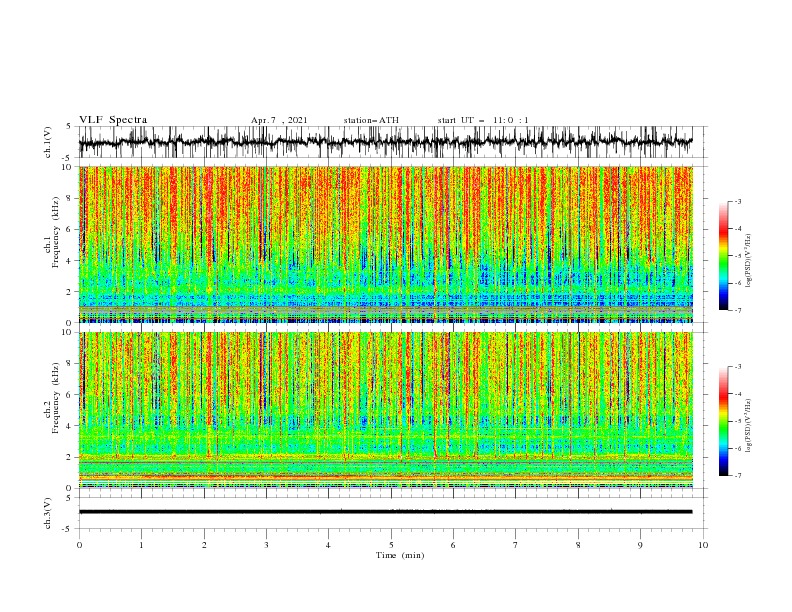Click the 'ch.1 Frequency (kHz)' axis label
This screenshot has width=792, height=612.
53,231
